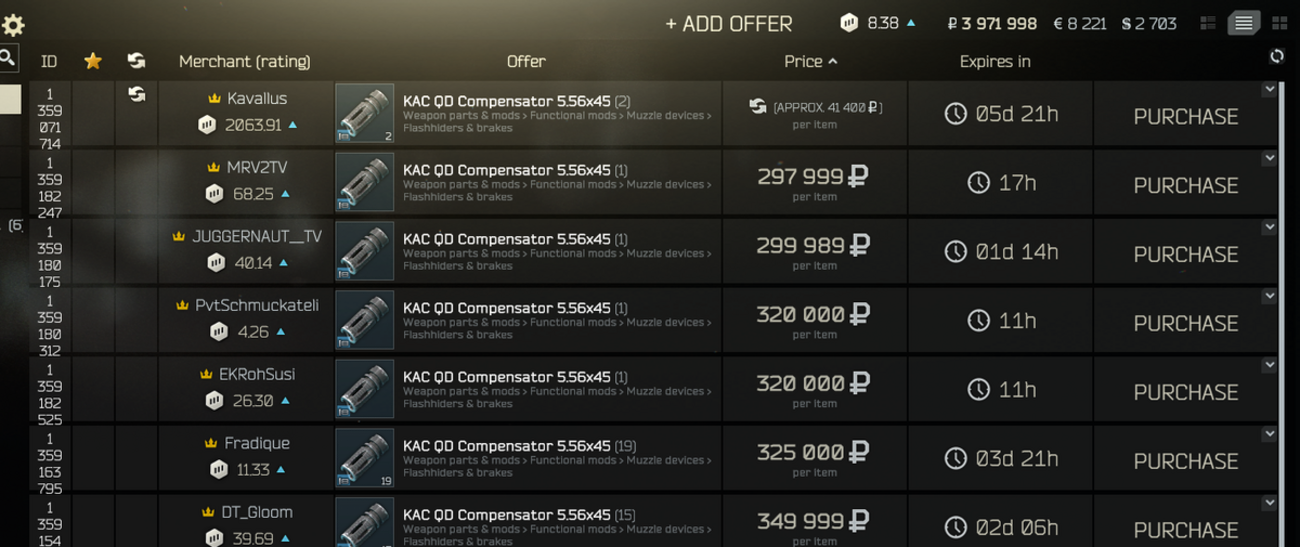Click the ADD OFFER button
The image size is (1300, 547).
[x=729, y=24]
